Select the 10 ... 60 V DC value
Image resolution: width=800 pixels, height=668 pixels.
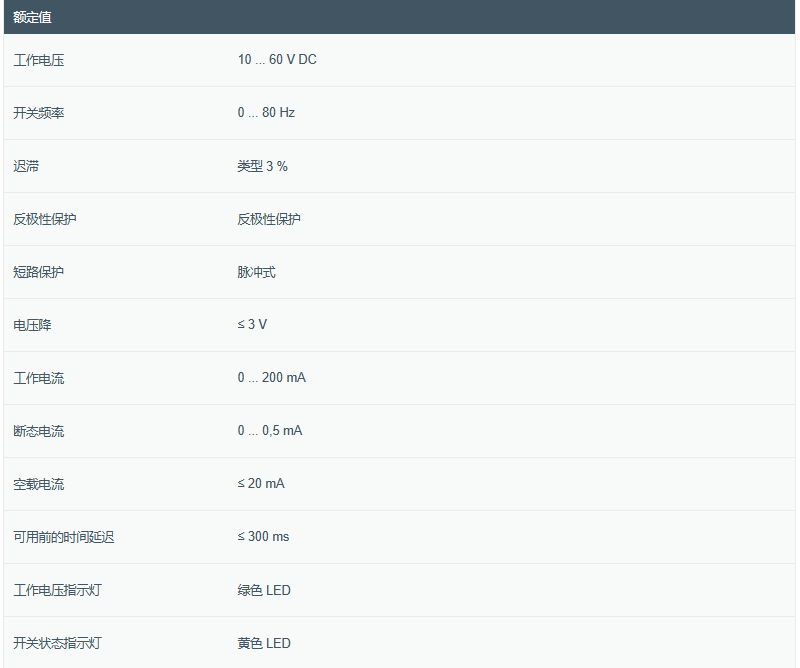277,60
